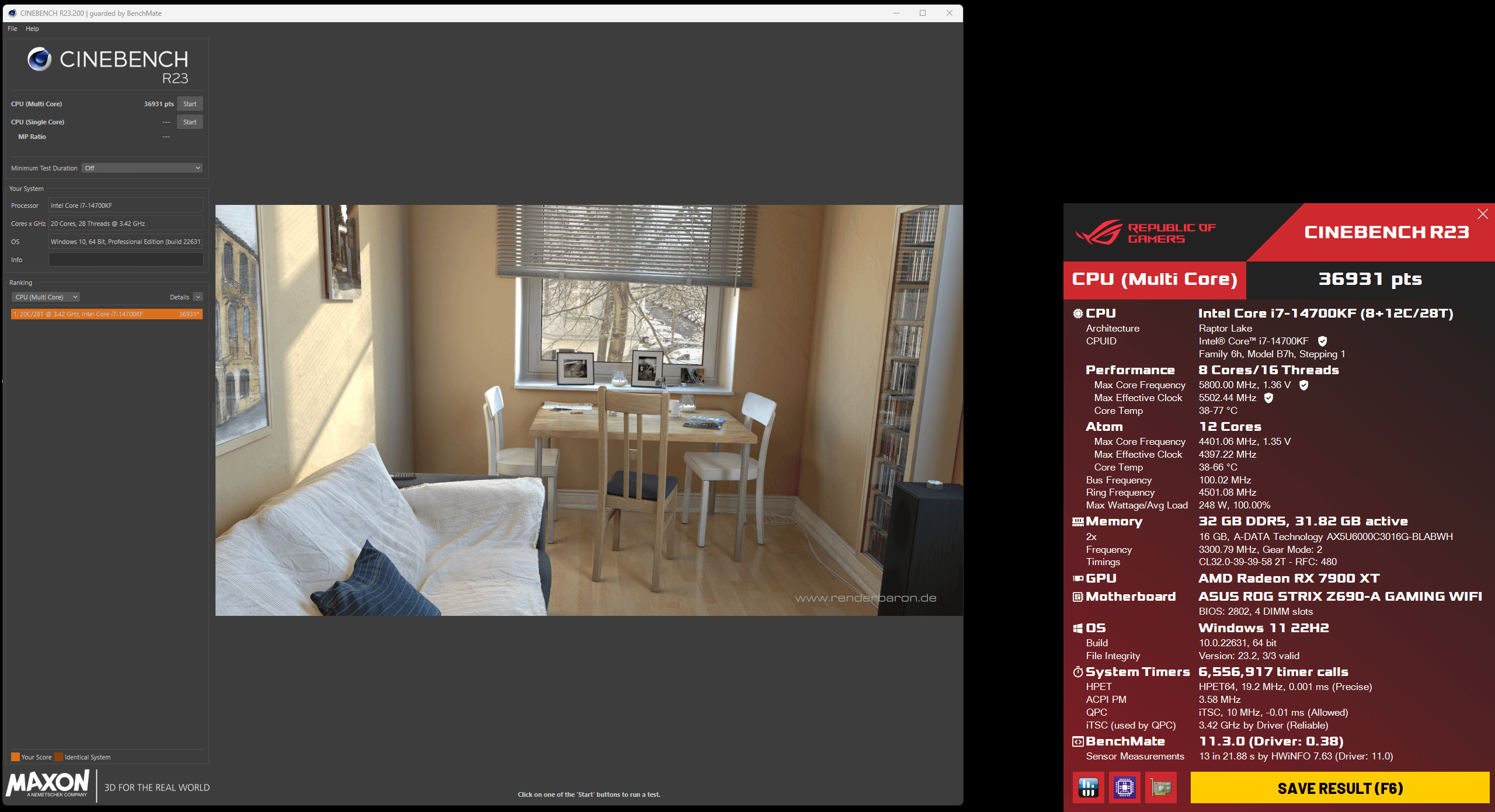Screen dimensions: 1495x812
Task: Minimize the Cinebench window
Action: (896, 13)
